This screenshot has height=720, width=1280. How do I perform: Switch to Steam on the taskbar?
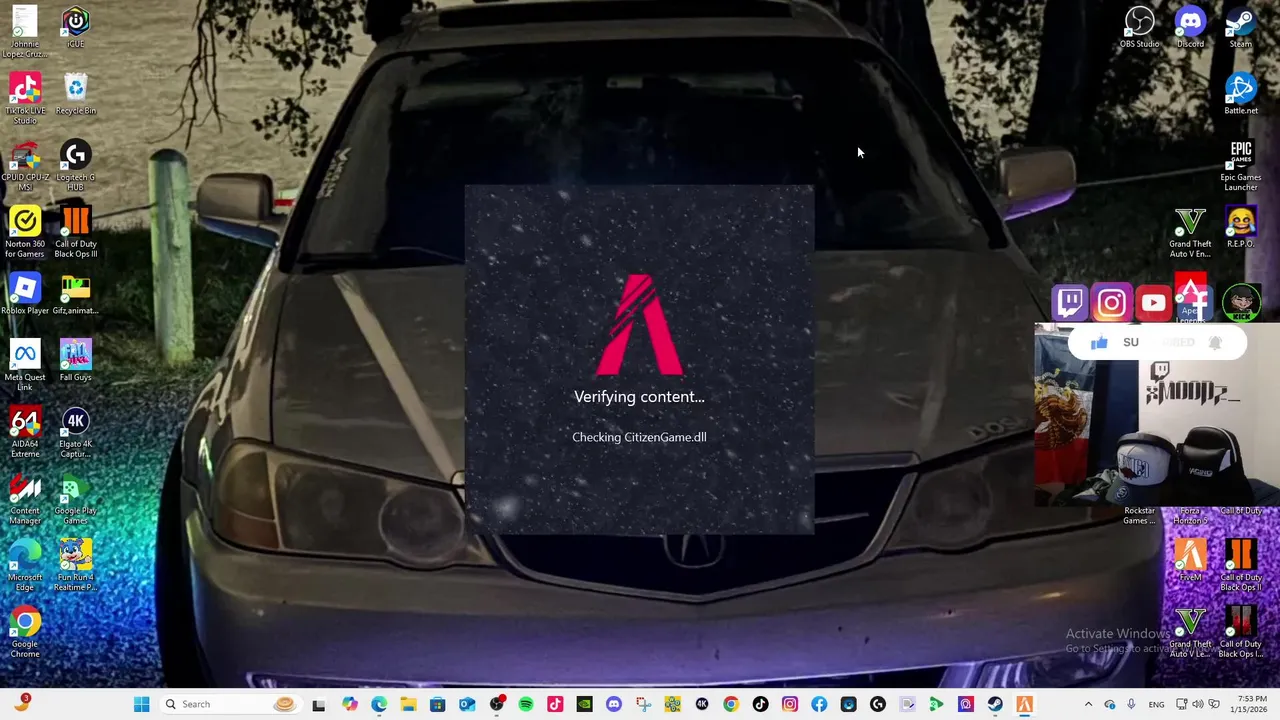pos(995,704)
